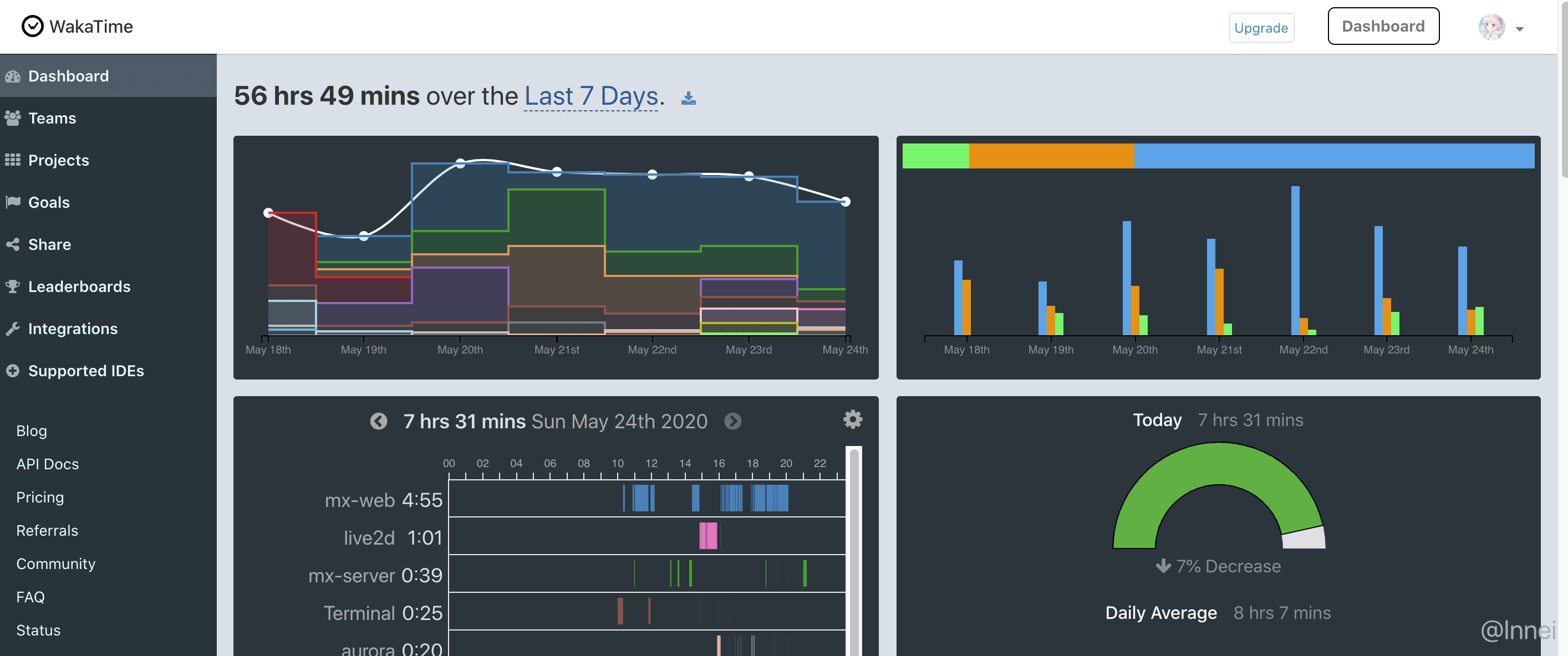The width and height of the screenshot is (1568, 656).
Task: Click the May 23rd point on line chart
Action: point(749,176)
